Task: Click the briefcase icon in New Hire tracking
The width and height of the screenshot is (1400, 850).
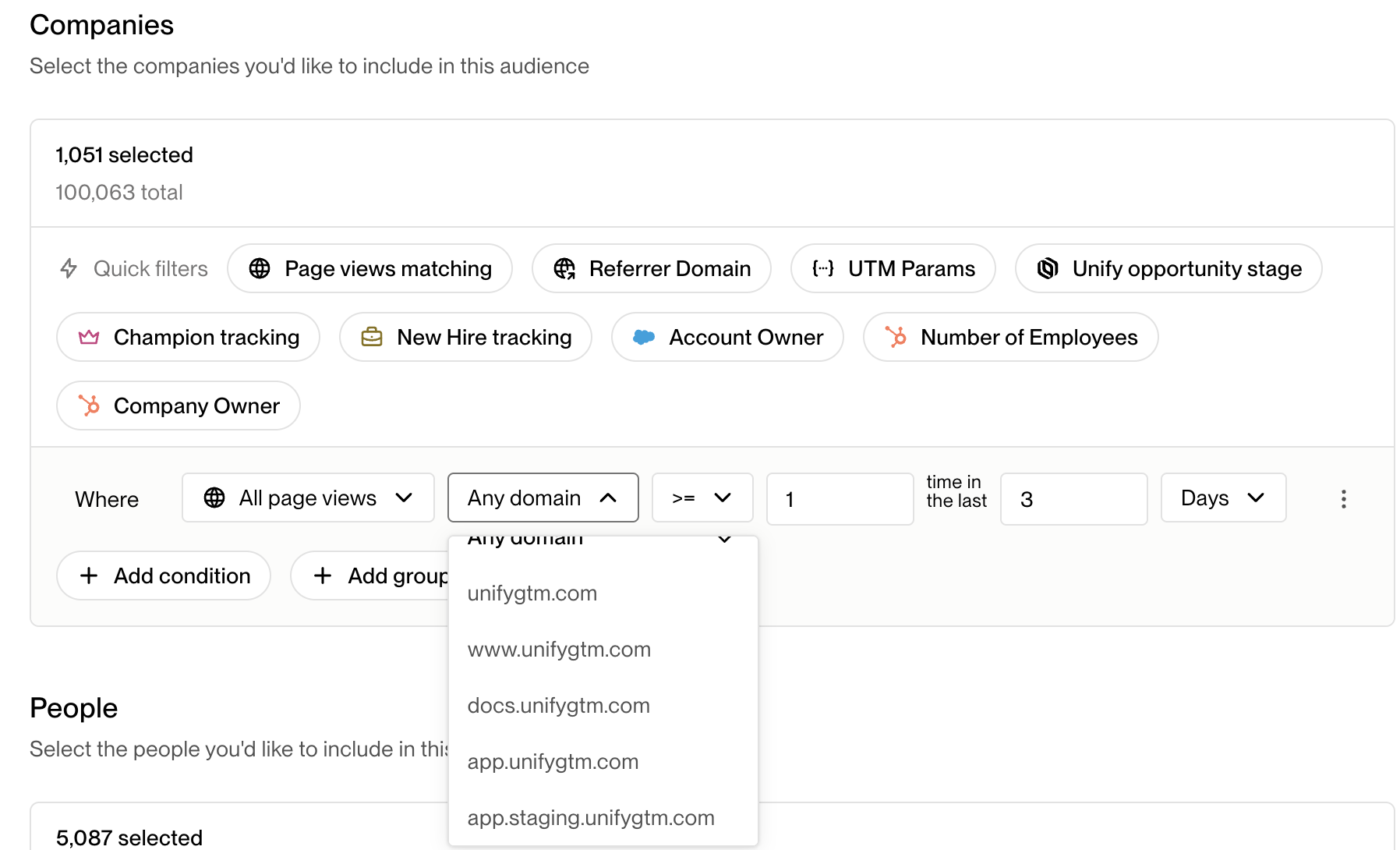Action: (x=372, y=337)
